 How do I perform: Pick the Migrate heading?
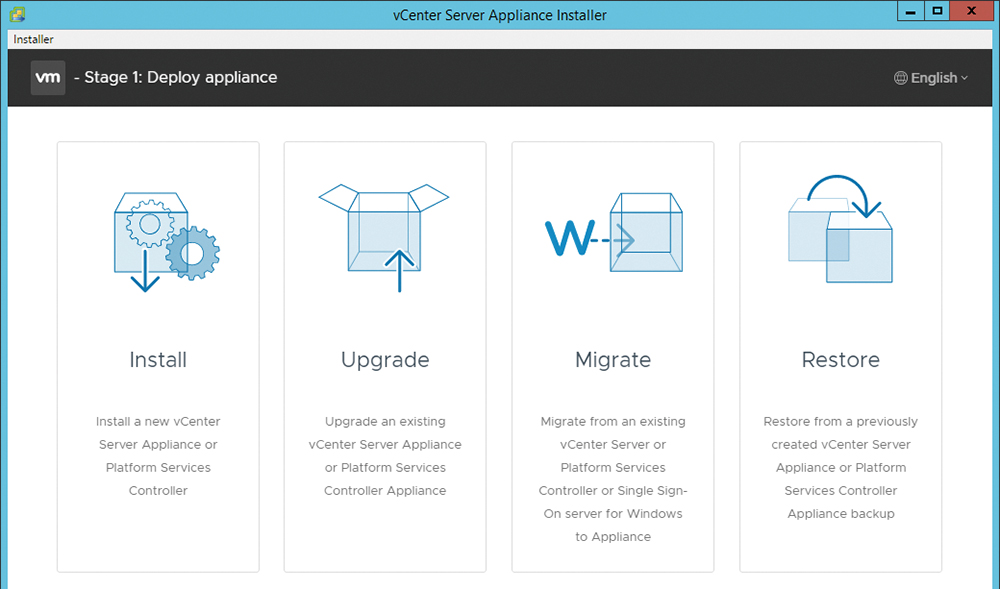(613, 361)
